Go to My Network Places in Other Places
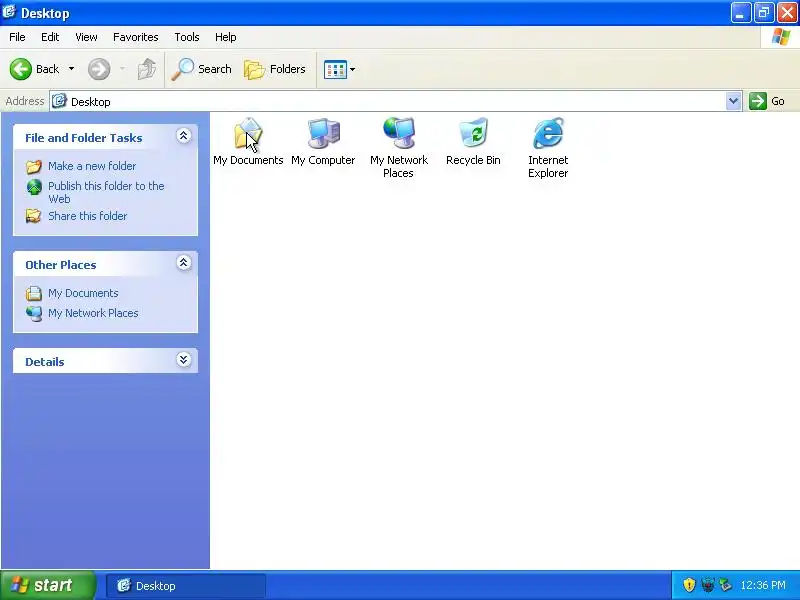This screenshot has width=800, height=600. 93,313
